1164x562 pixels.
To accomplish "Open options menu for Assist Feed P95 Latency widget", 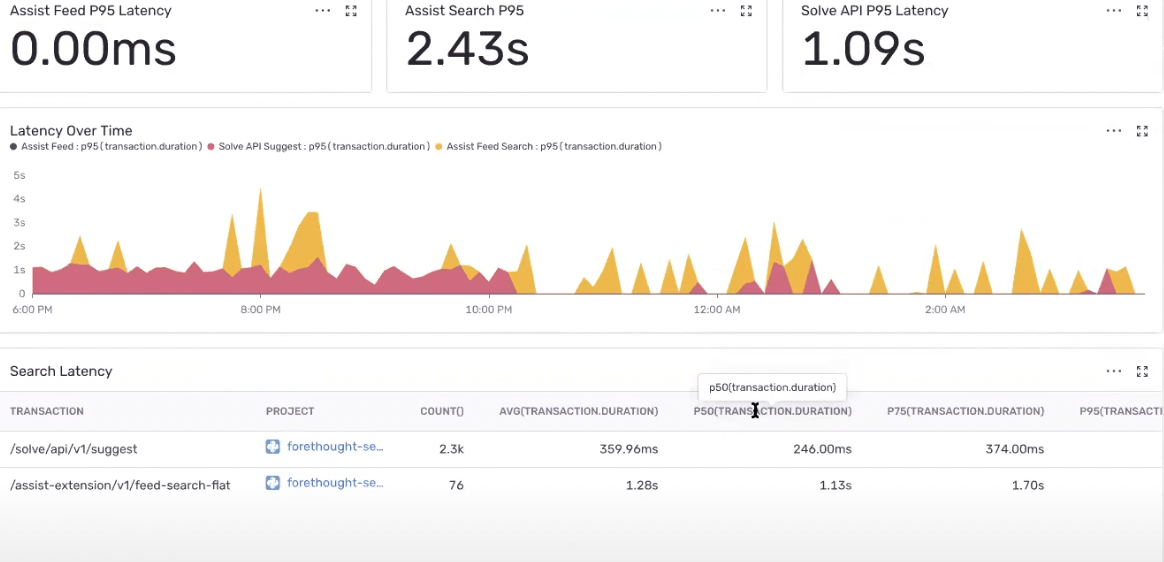I will coord(322,10).
